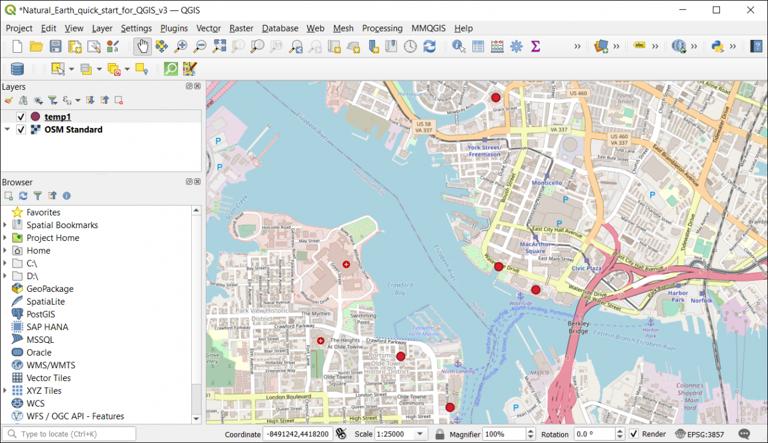This screenshot has width=768, height=443.
Task: Open the MMQGIS menu
Action: tap(428, 28)
